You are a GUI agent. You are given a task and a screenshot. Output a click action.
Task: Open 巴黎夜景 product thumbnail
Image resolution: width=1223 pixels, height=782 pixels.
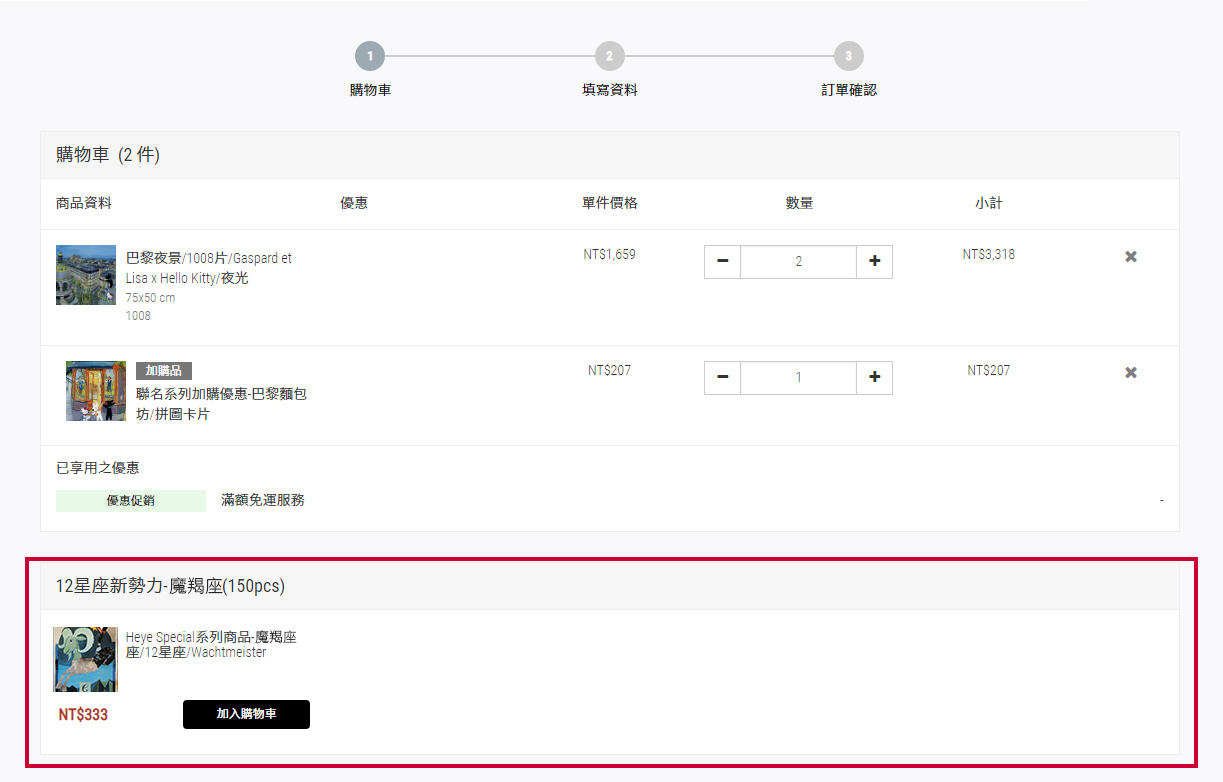coord(86,275)
